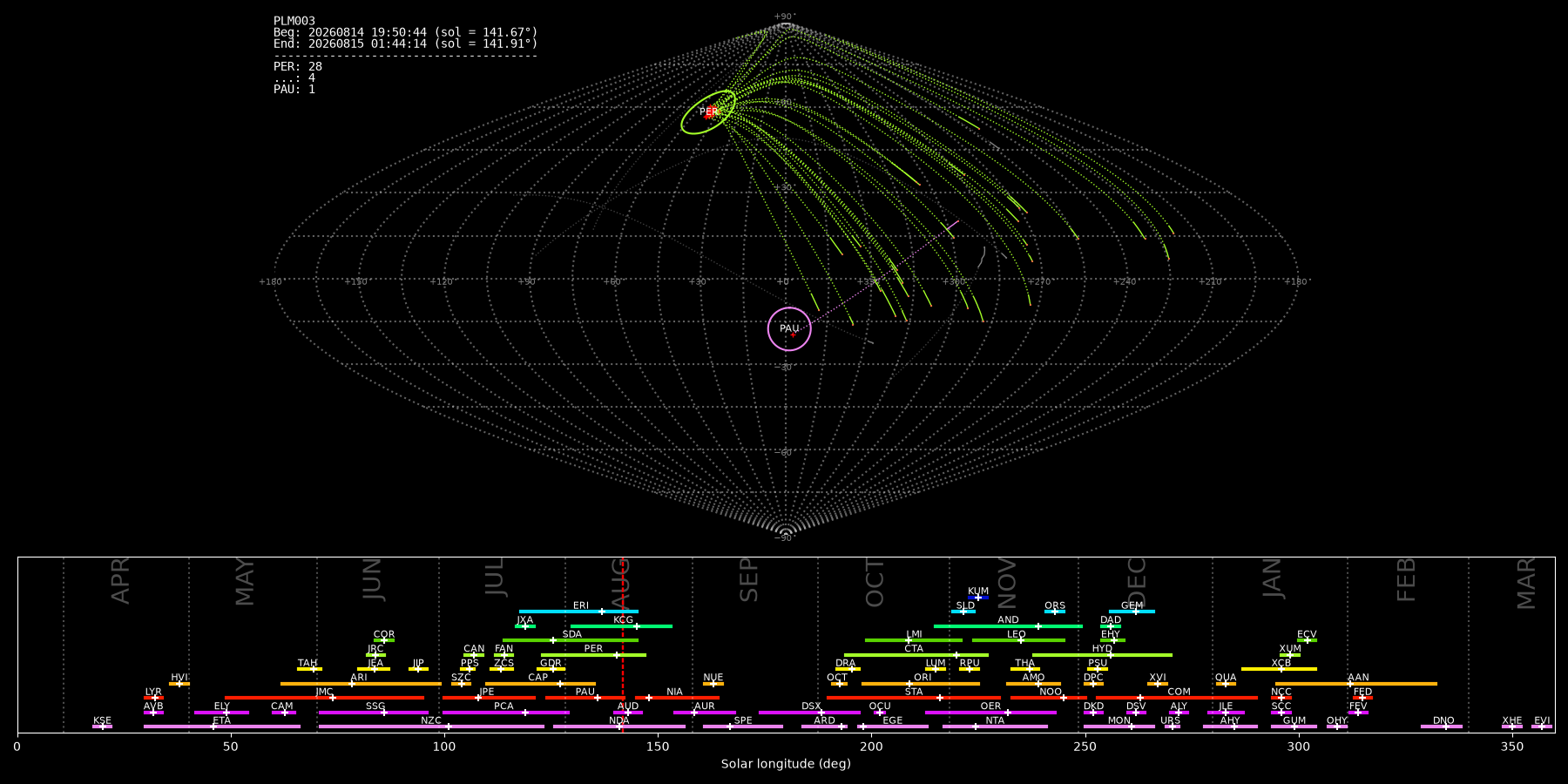Select the GEM shower bar in timeline
The width and height of the screenshot is (1568, 784).
[1132, 612]
